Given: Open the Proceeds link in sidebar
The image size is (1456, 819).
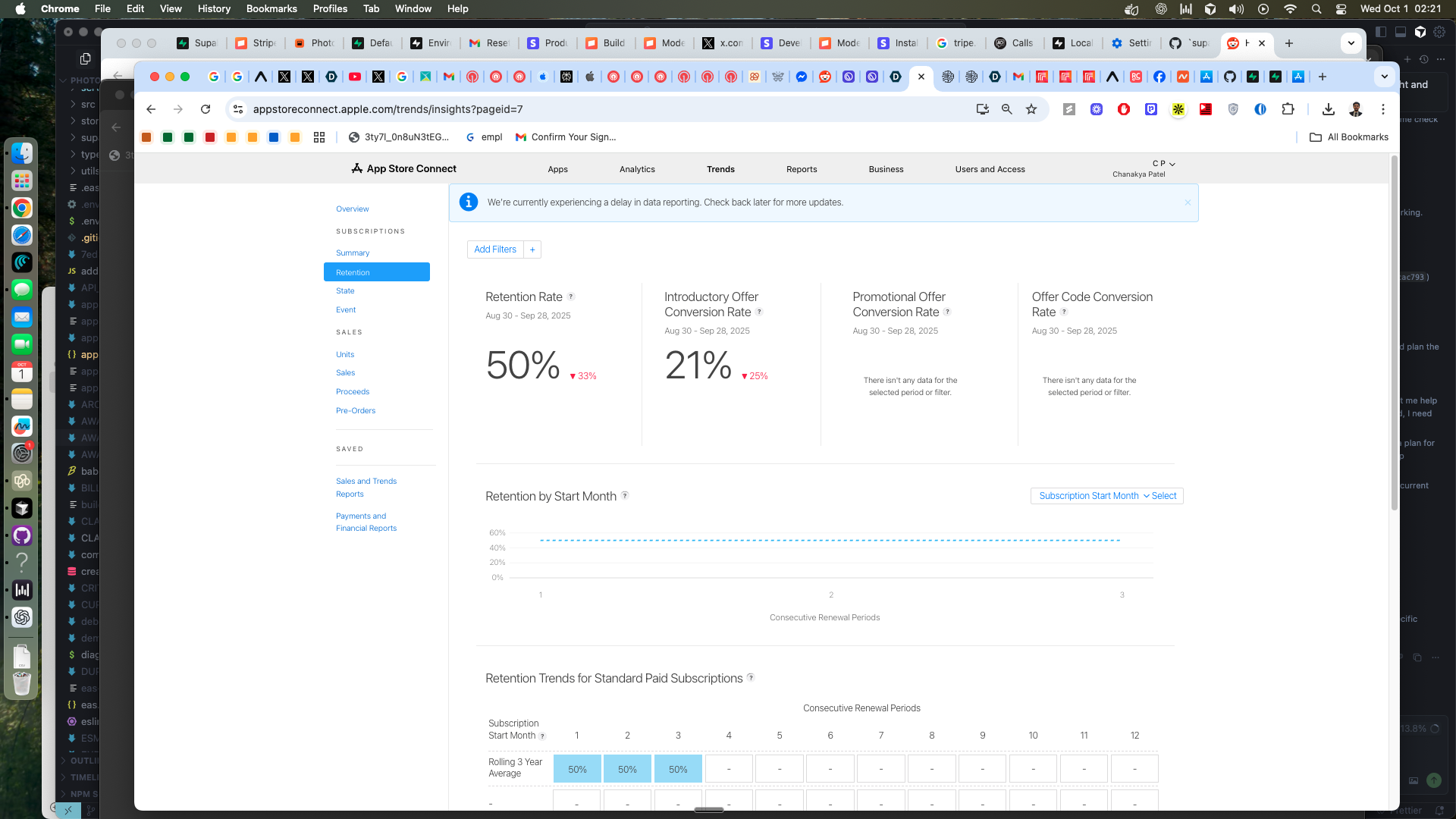Looking at the screenshot, I should click(x=353, y=392).
